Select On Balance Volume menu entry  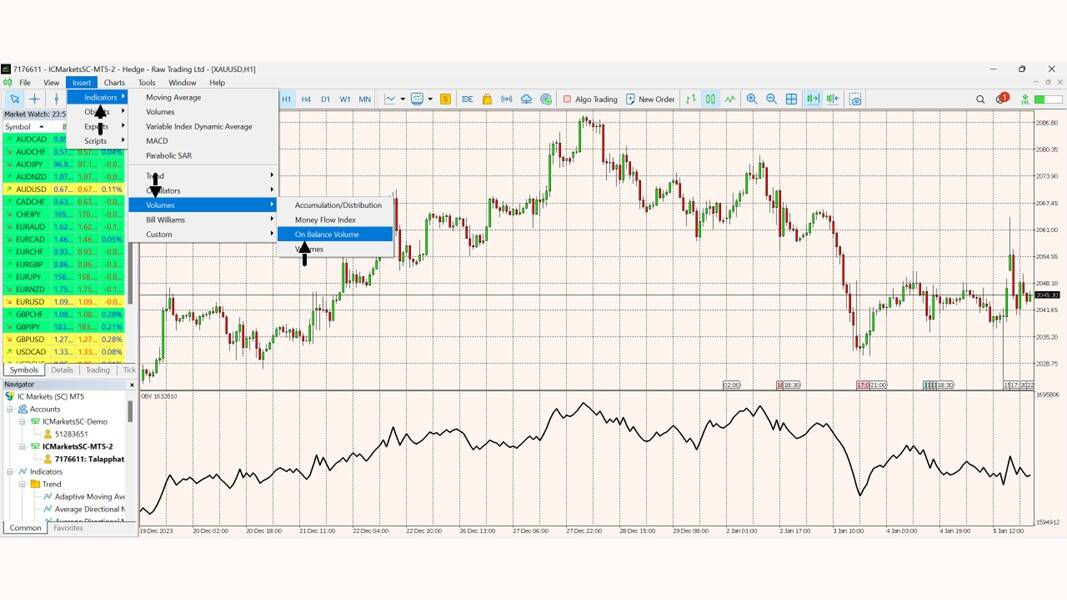pos(326,234)
